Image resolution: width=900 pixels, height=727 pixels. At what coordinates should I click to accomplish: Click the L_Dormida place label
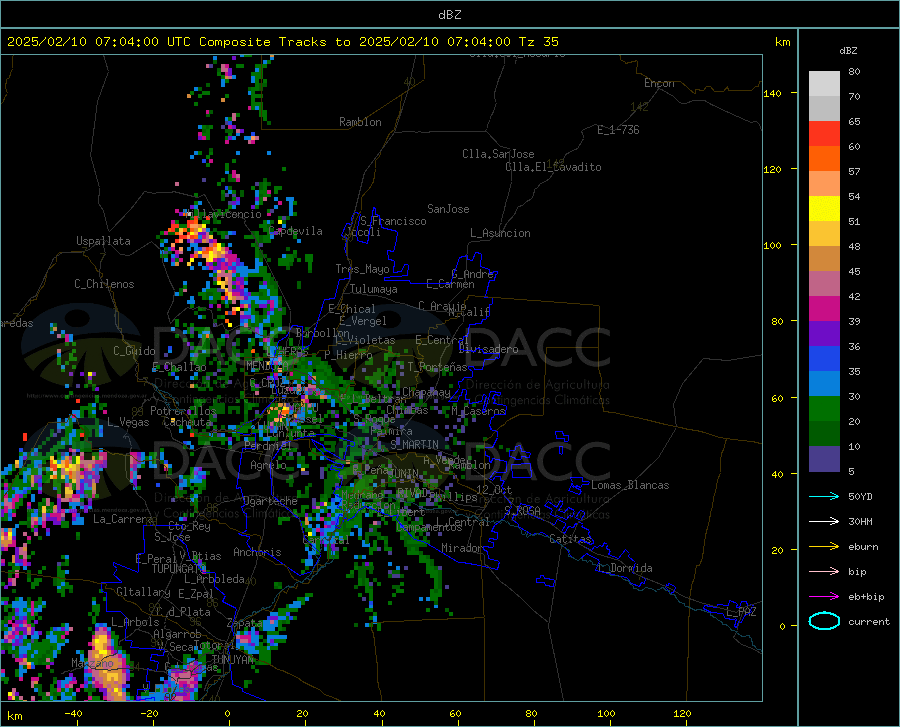[x=625, y=568]
